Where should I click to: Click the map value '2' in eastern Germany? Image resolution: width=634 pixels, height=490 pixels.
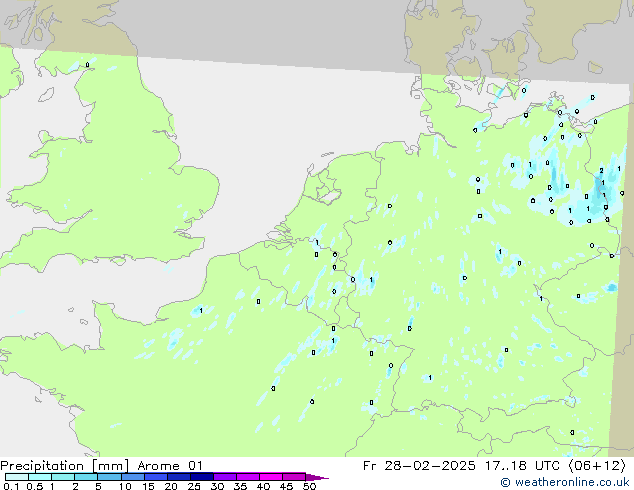pos(601,171)
